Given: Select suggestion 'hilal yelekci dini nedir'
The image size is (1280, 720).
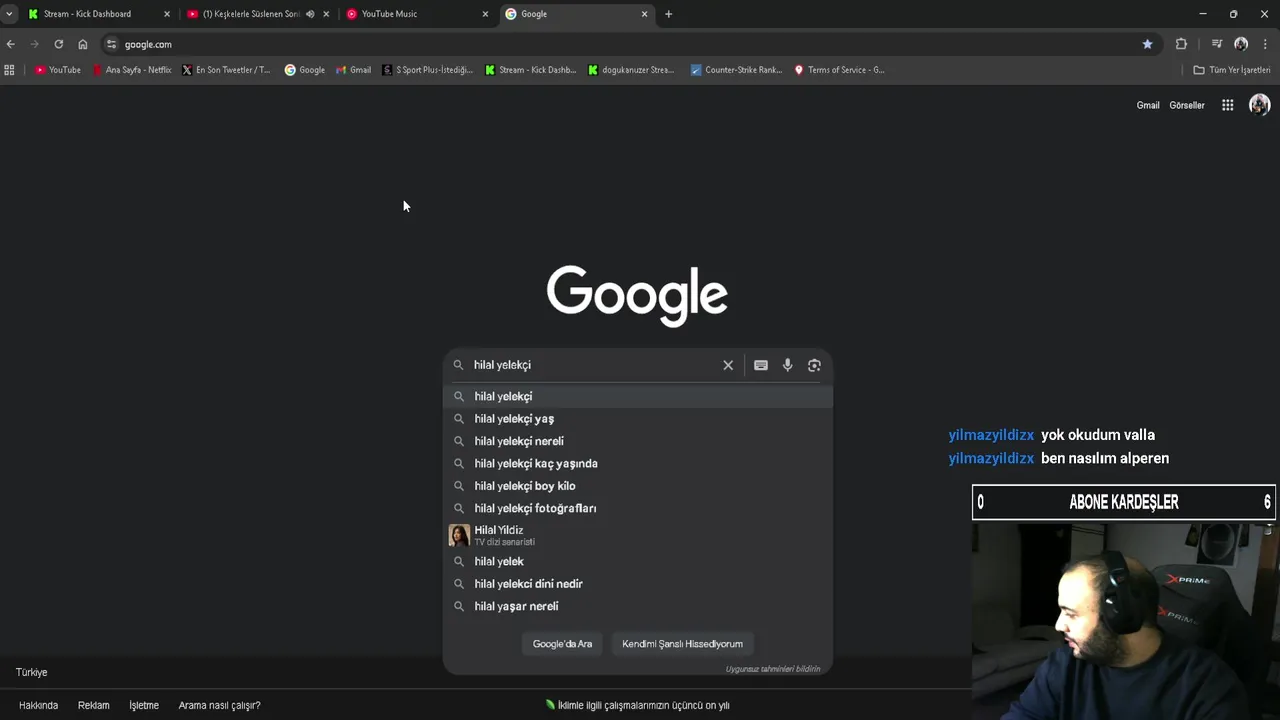Looking at the screenshot, I should coord(637,584).
